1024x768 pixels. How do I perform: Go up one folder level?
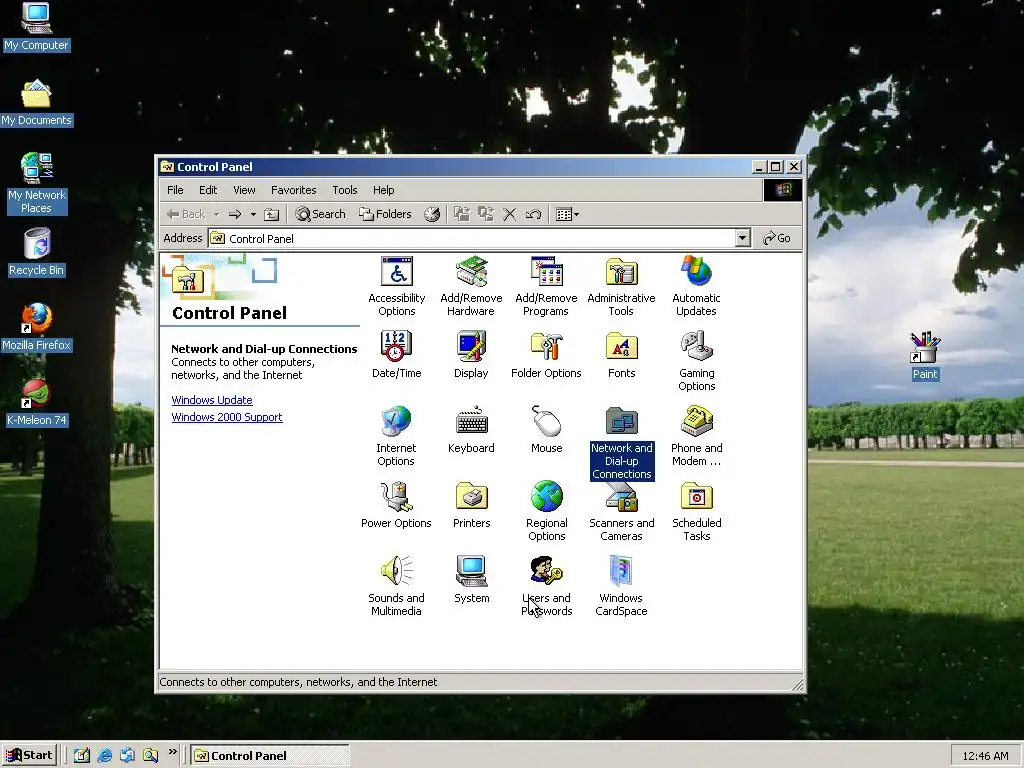(272, 214)
